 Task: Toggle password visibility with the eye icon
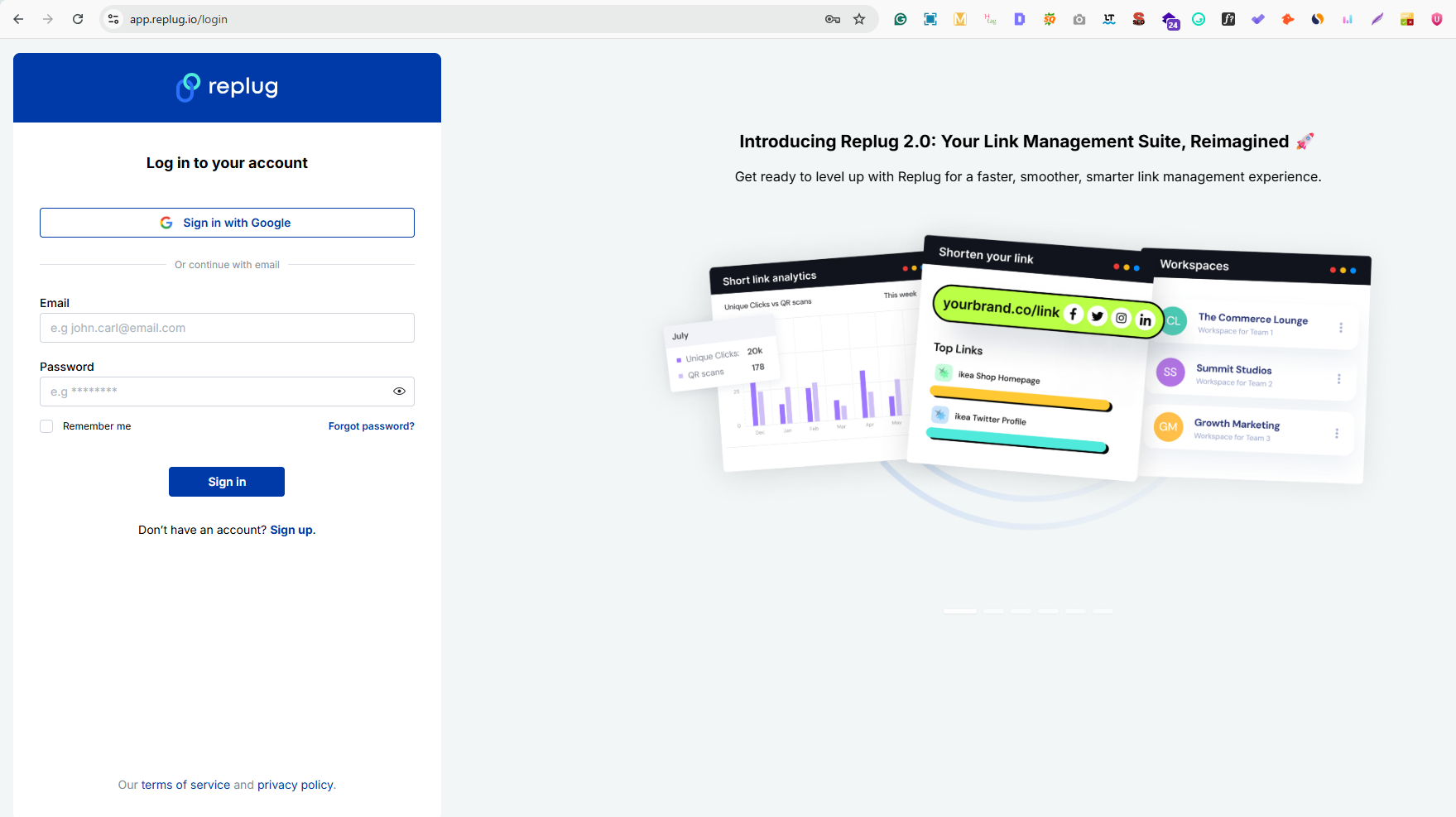point(399,391)
